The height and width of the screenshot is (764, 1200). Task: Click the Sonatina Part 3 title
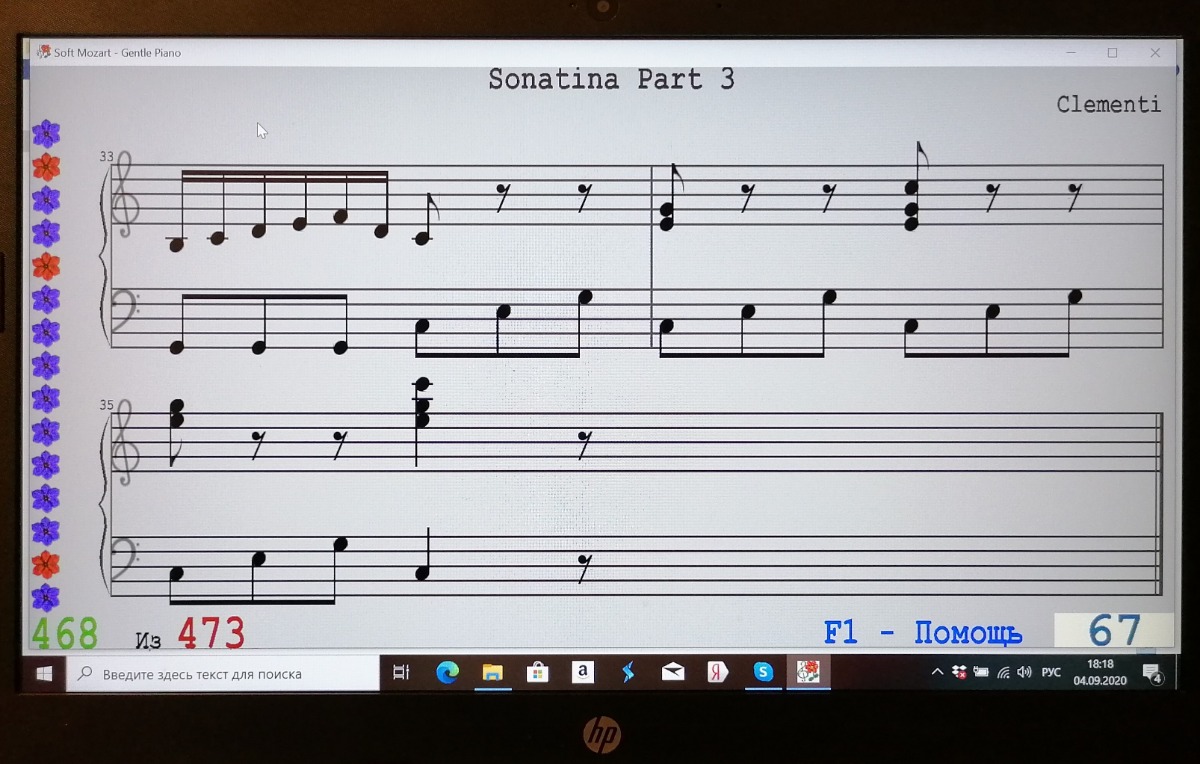tap(611, 80)
